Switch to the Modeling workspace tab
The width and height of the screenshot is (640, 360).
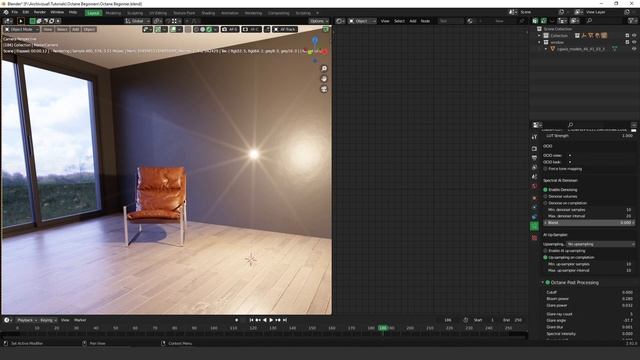(113, 13)
